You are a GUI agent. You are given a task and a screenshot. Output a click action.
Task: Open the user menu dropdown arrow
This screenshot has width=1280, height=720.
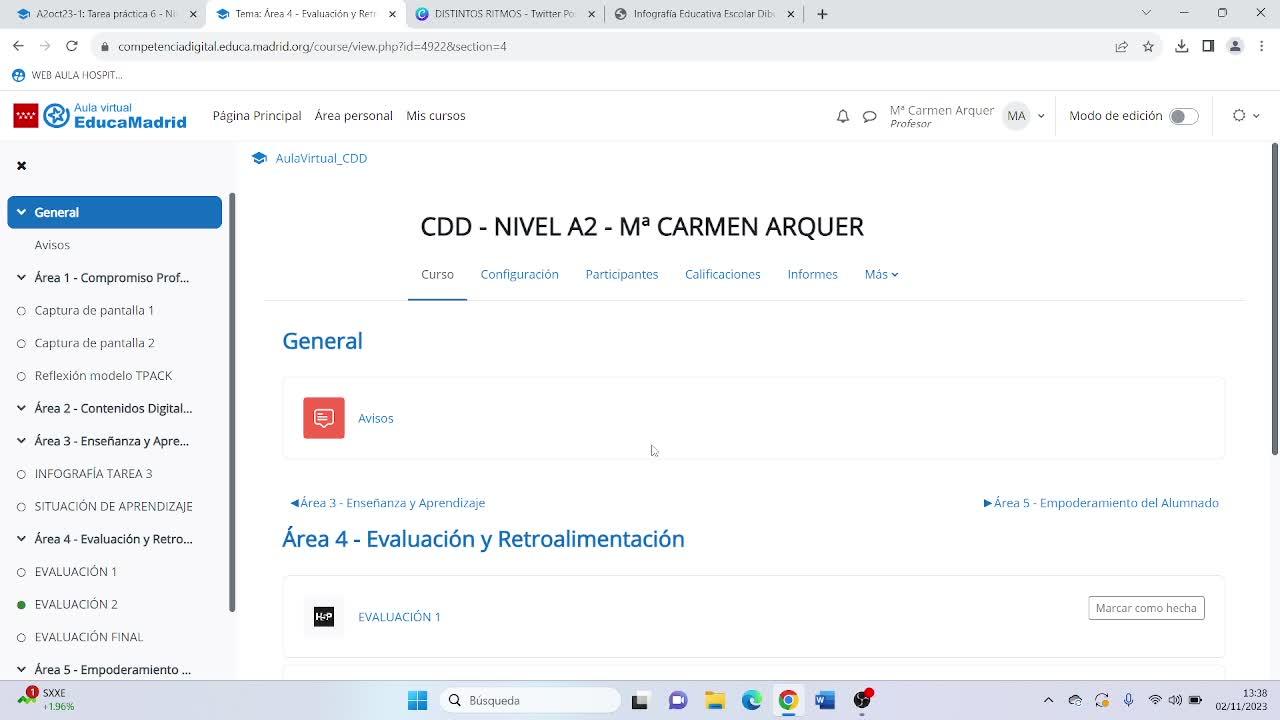coord(1041,116)
